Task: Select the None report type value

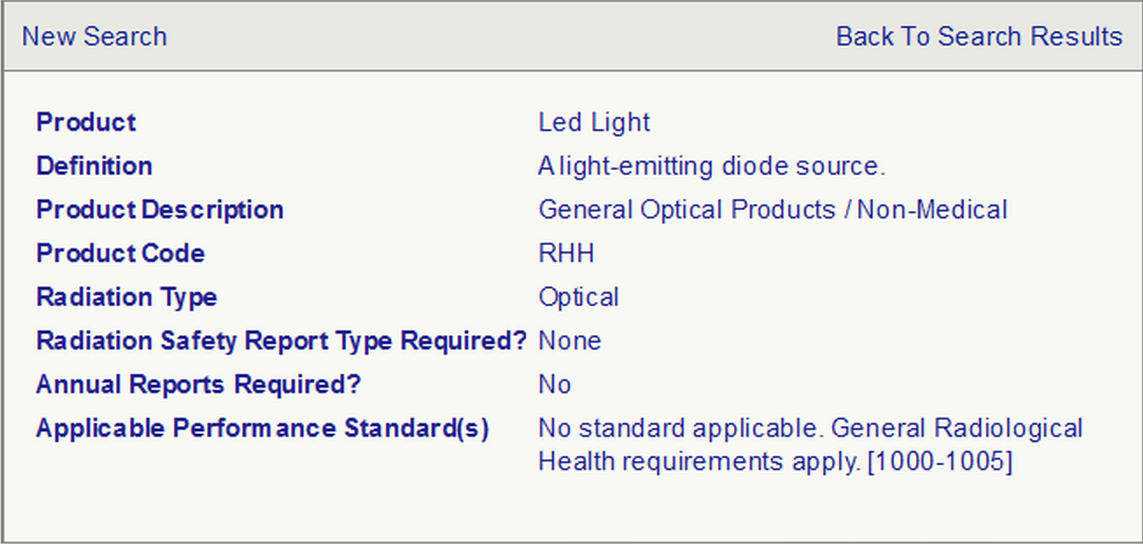Action: coord(570,341)
